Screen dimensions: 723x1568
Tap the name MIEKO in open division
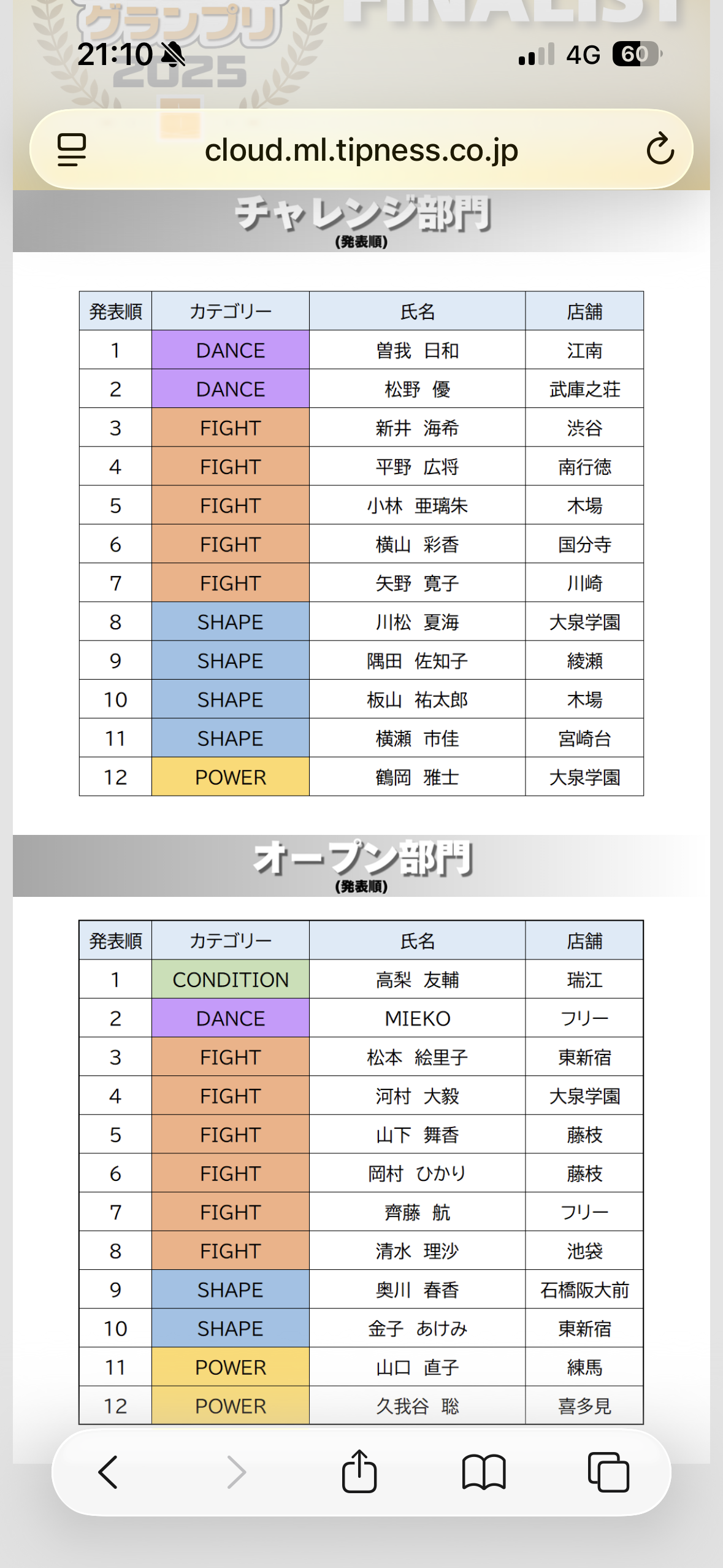click(x=417, y=1018)
